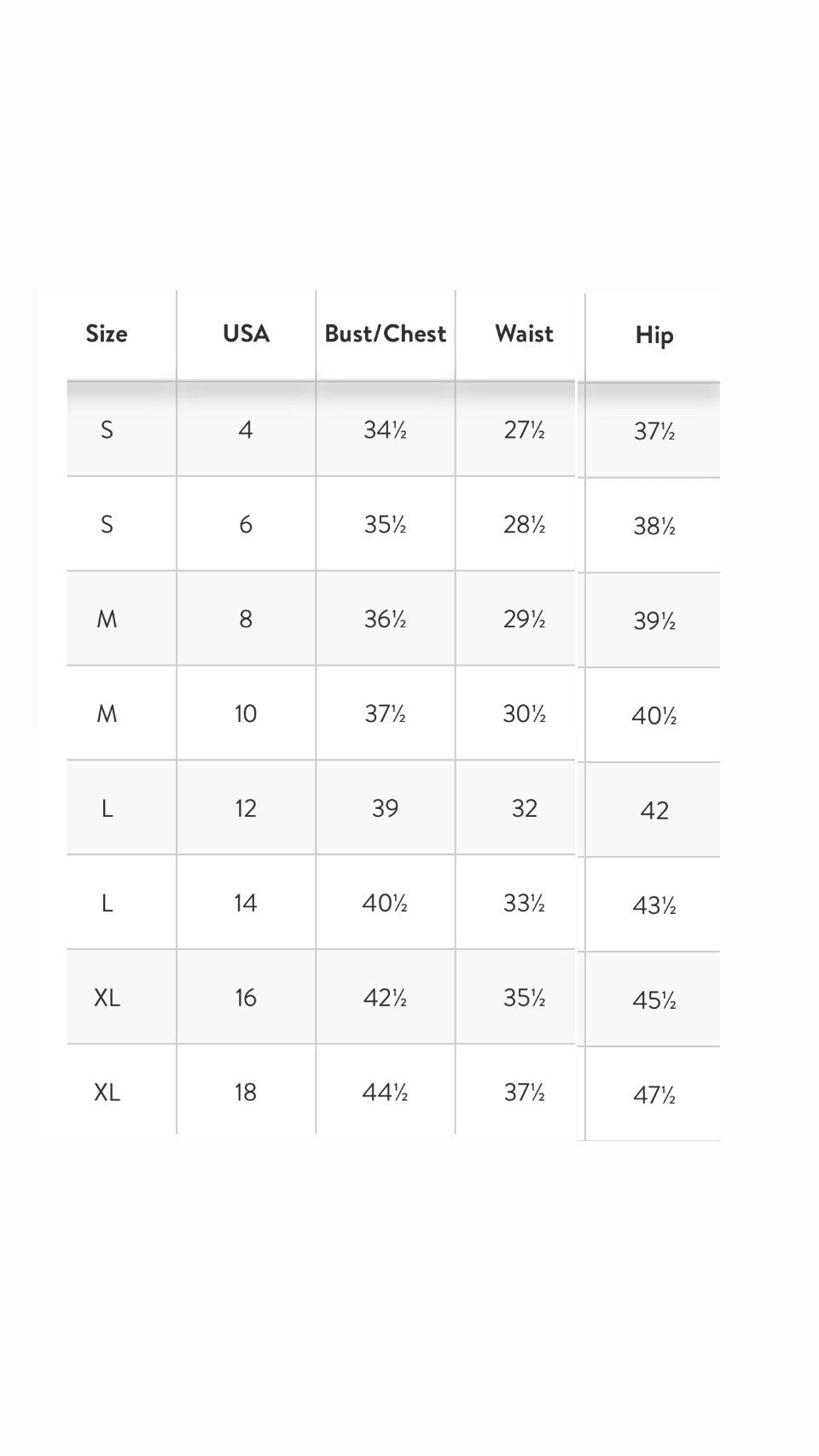Select waist measurement 30½
This screenshot has width=819, height=1456.
524,713
